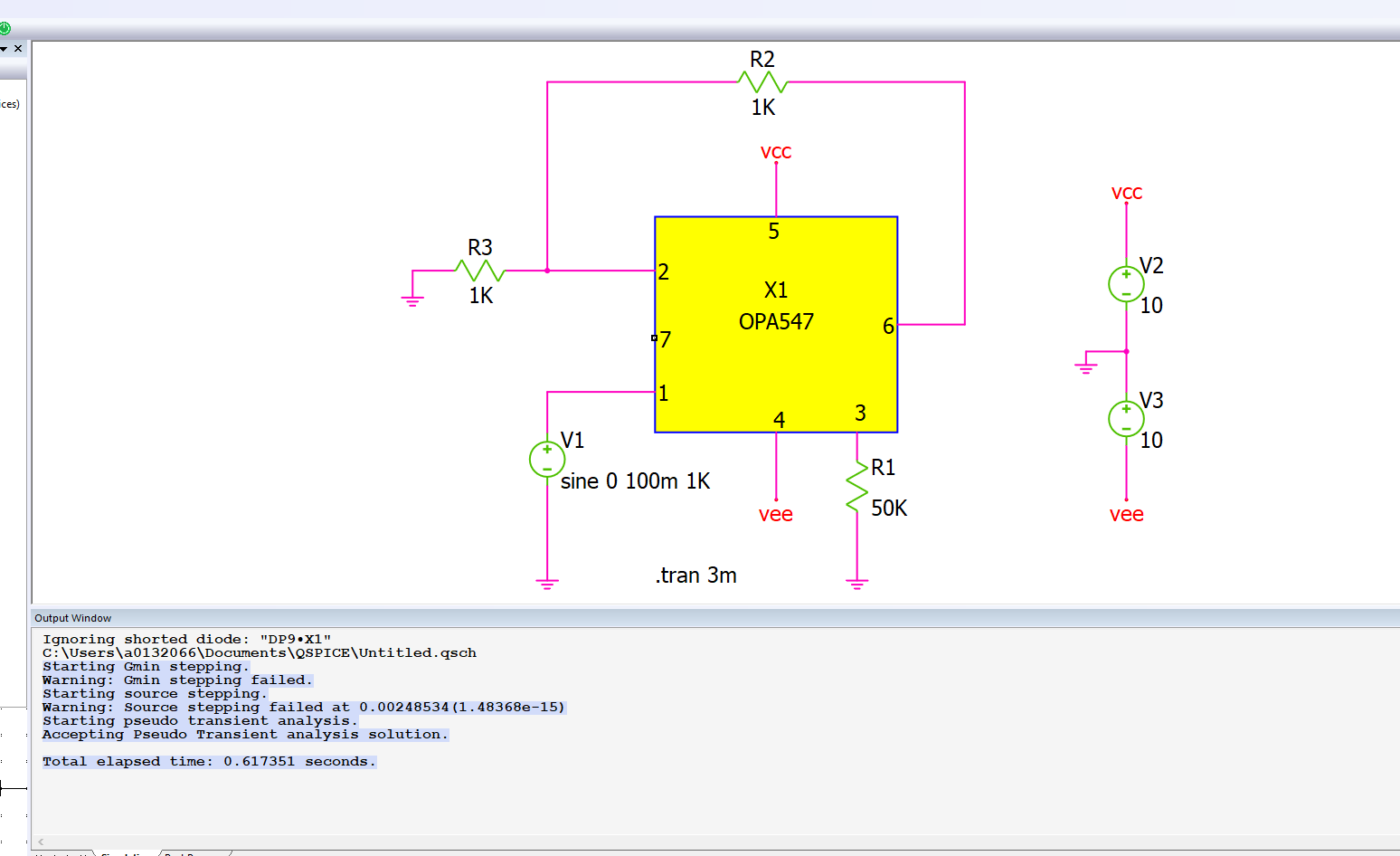Screen dimensions: 1400x856
Task: Select voltage source V2 symbol
Action: 1126,284
